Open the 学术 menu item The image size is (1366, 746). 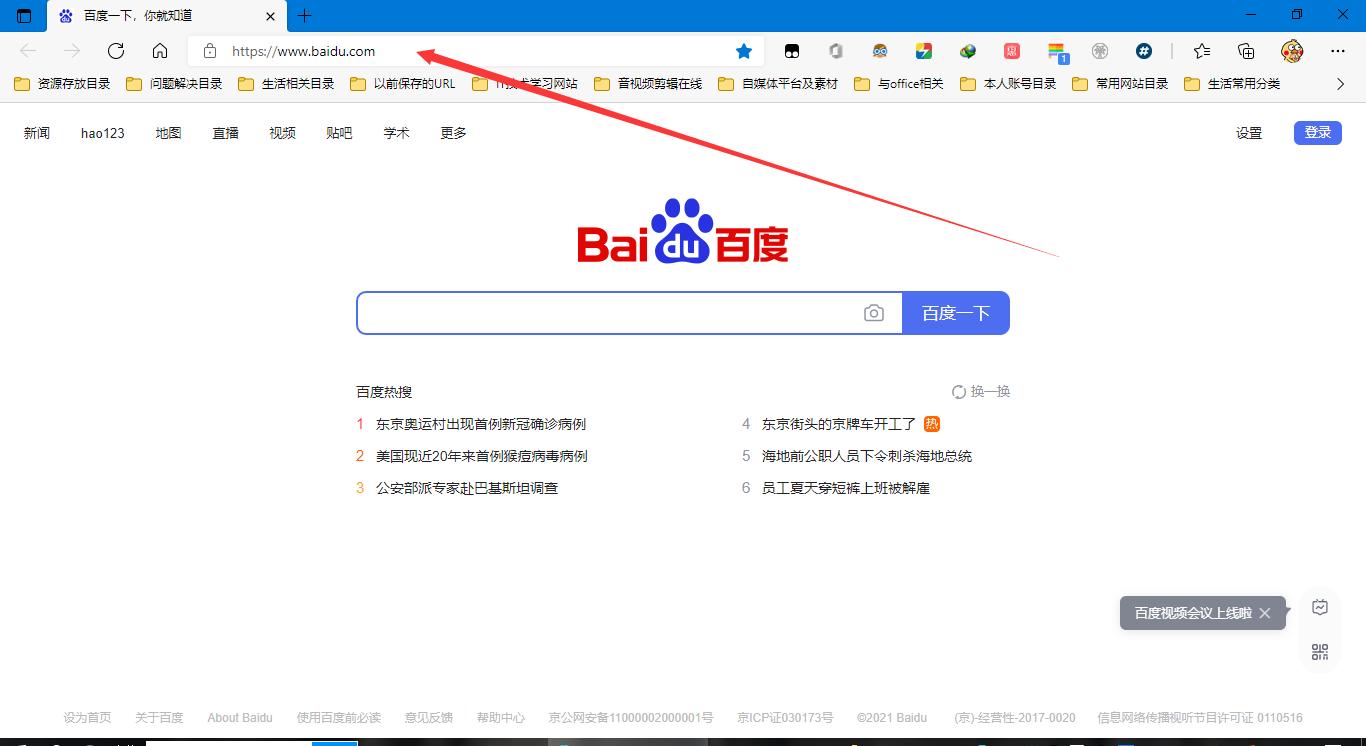[396, 132]
